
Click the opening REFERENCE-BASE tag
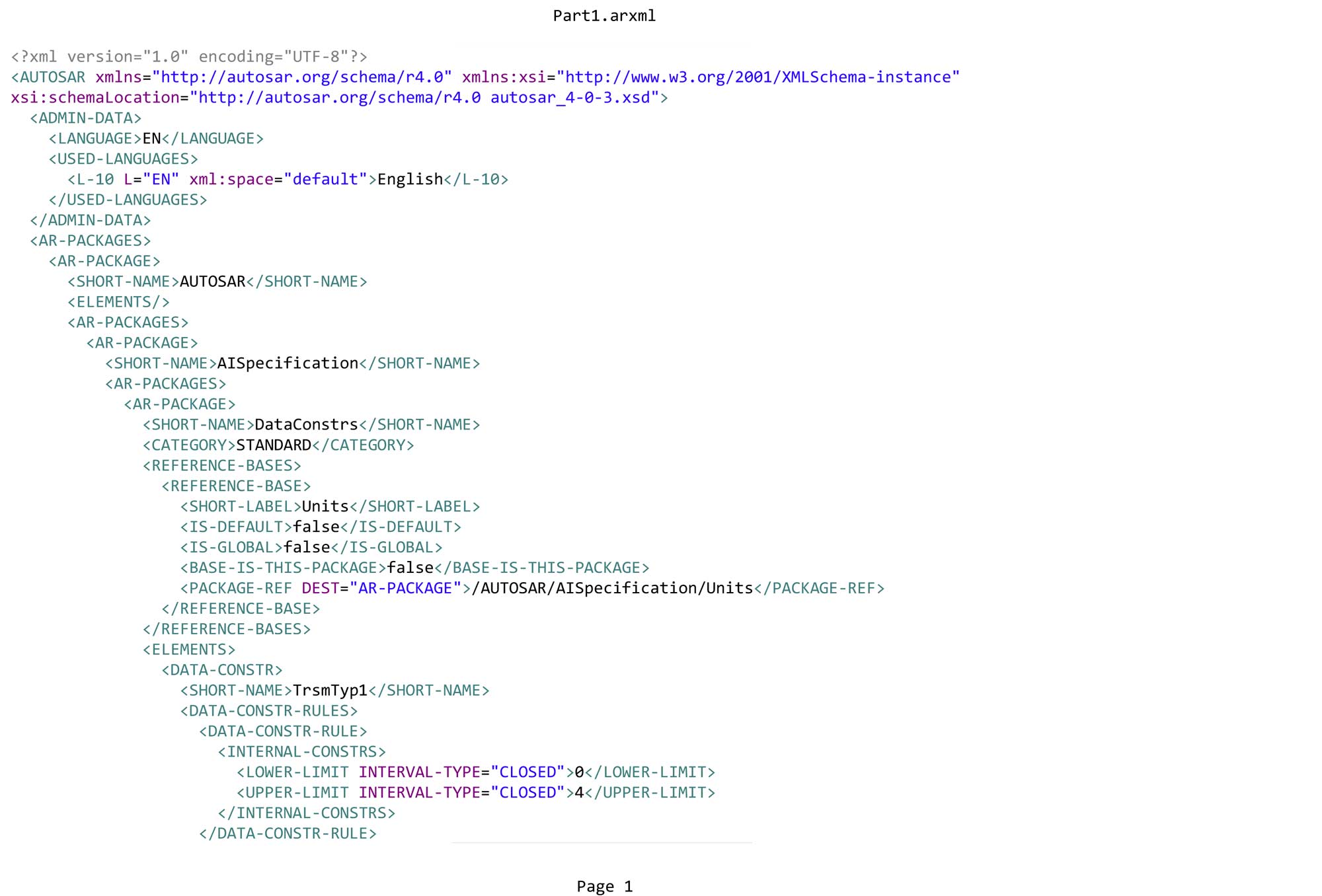pos(237,487)
